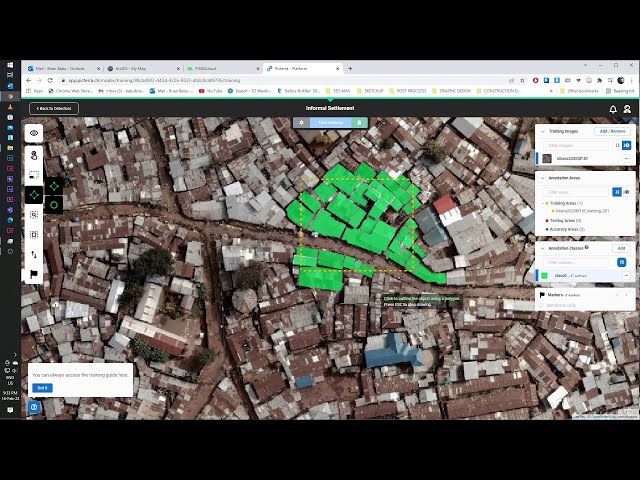Image resolution: width=640 pixels, height=480 pixels.
Task: Toggle layer visibility eye icon in left toolbar
Action: pyautogui.click(x=34, y=133)
